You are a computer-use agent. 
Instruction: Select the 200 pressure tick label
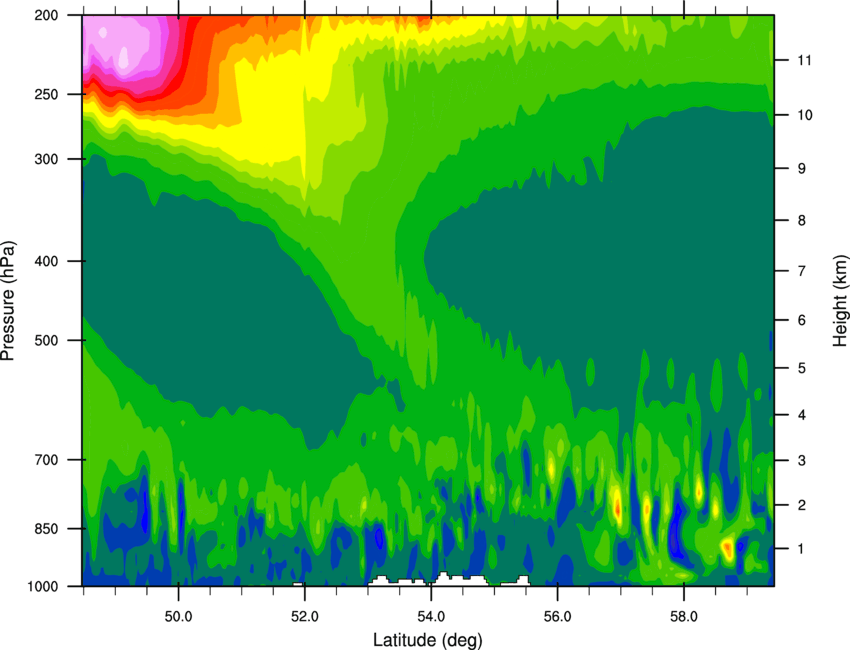46,15
